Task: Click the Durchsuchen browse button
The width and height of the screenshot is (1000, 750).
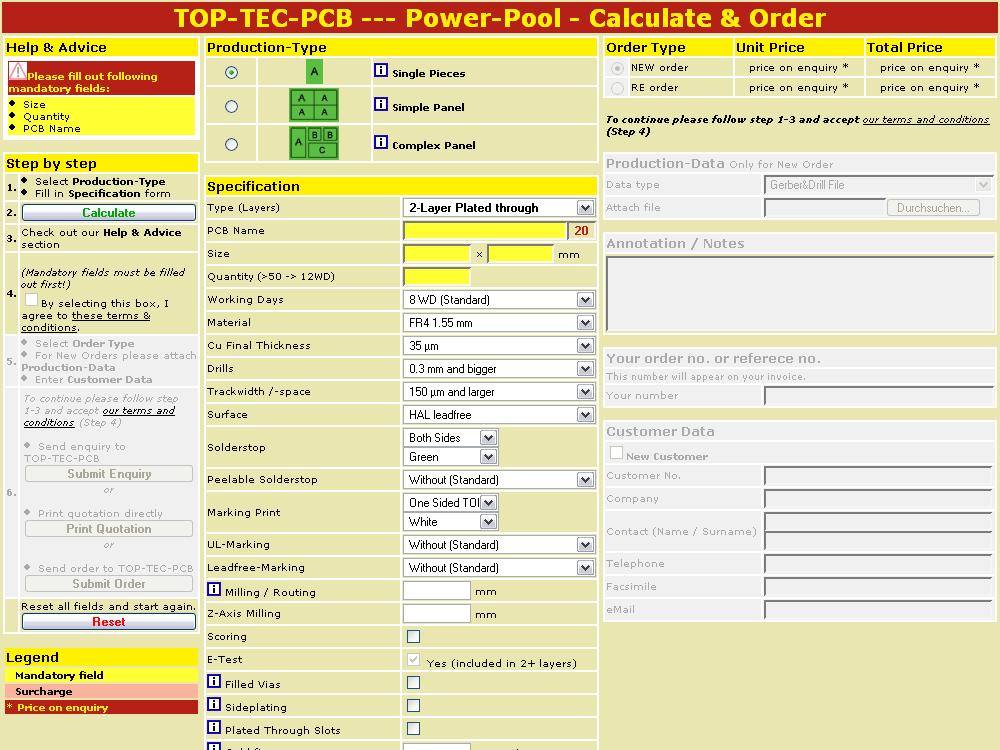Action: click(x=933, y=208)
